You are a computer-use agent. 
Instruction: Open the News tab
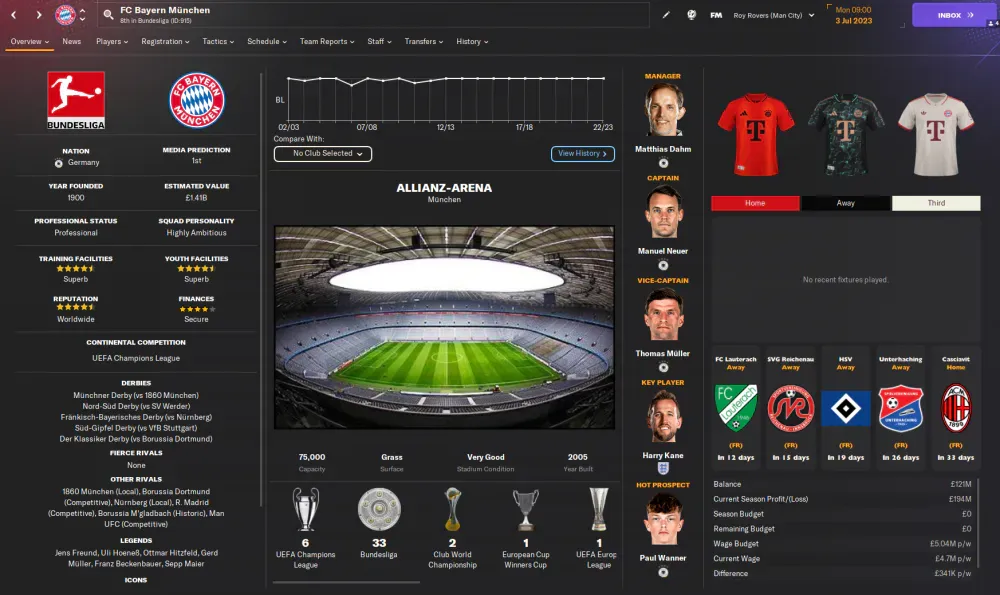pos(71,41)
